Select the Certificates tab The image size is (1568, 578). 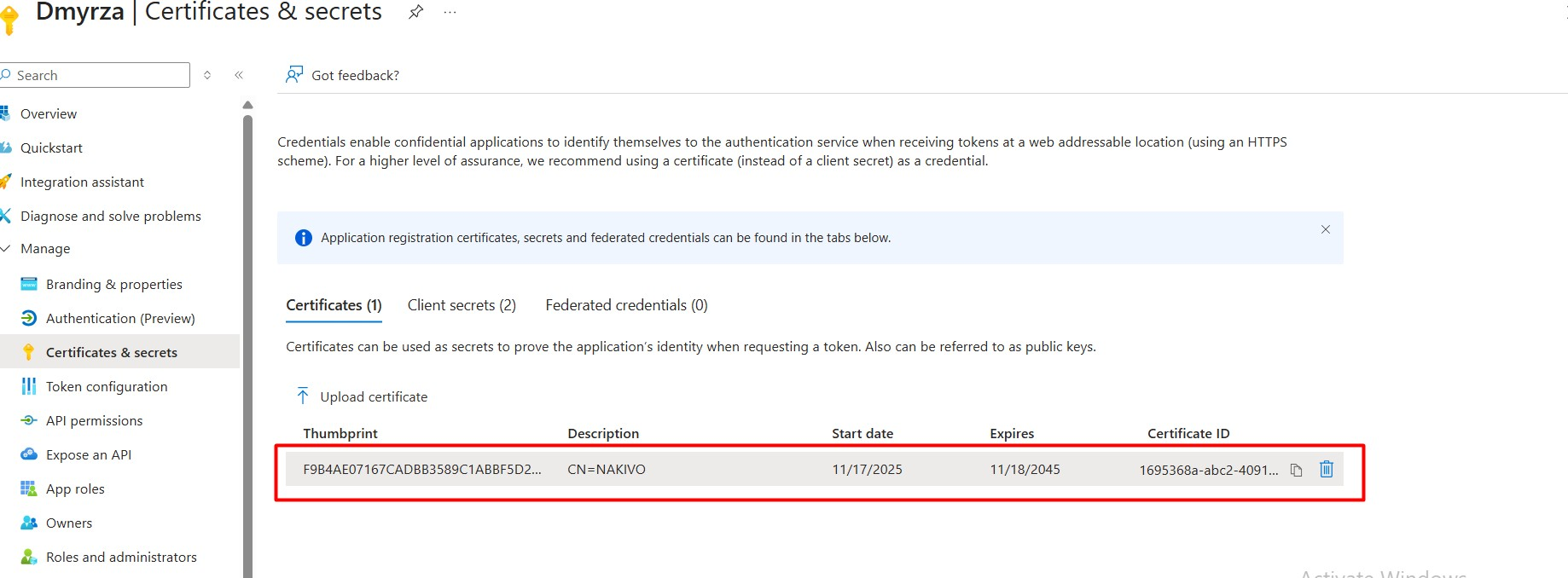(334, 305)
